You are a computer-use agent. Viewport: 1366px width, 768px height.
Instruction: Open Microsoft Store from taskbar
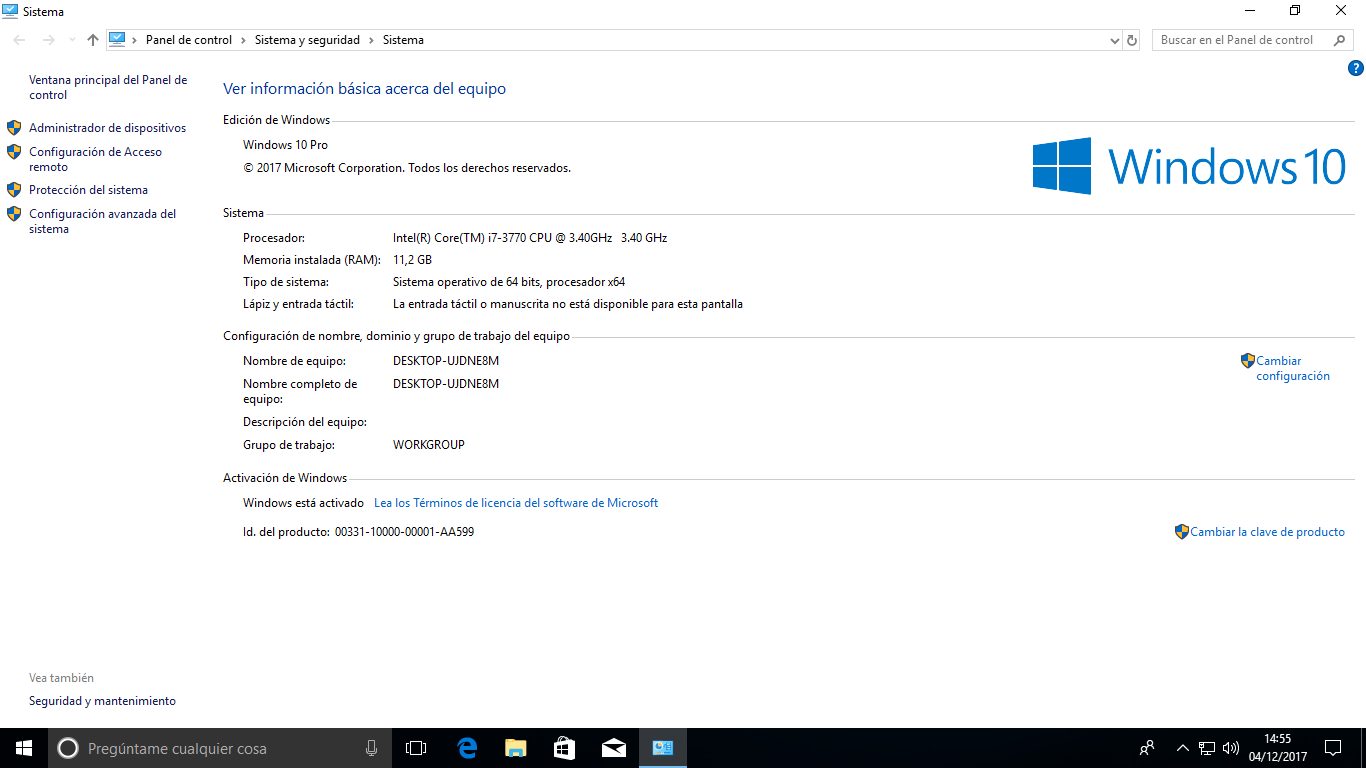564,748
